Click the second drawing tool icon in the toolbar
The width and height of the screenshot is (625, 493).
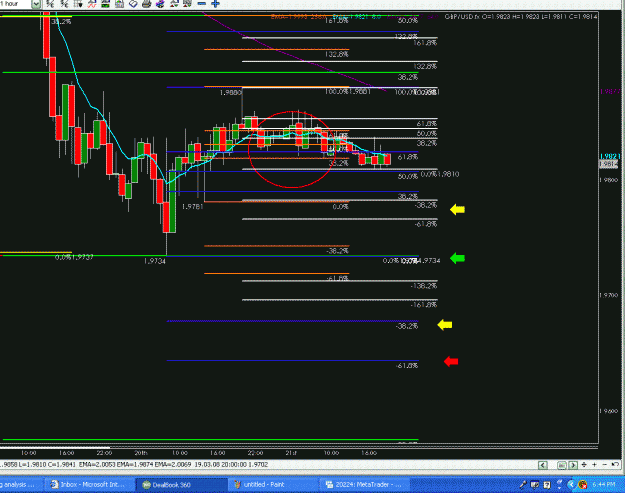(x=64, y=4)
